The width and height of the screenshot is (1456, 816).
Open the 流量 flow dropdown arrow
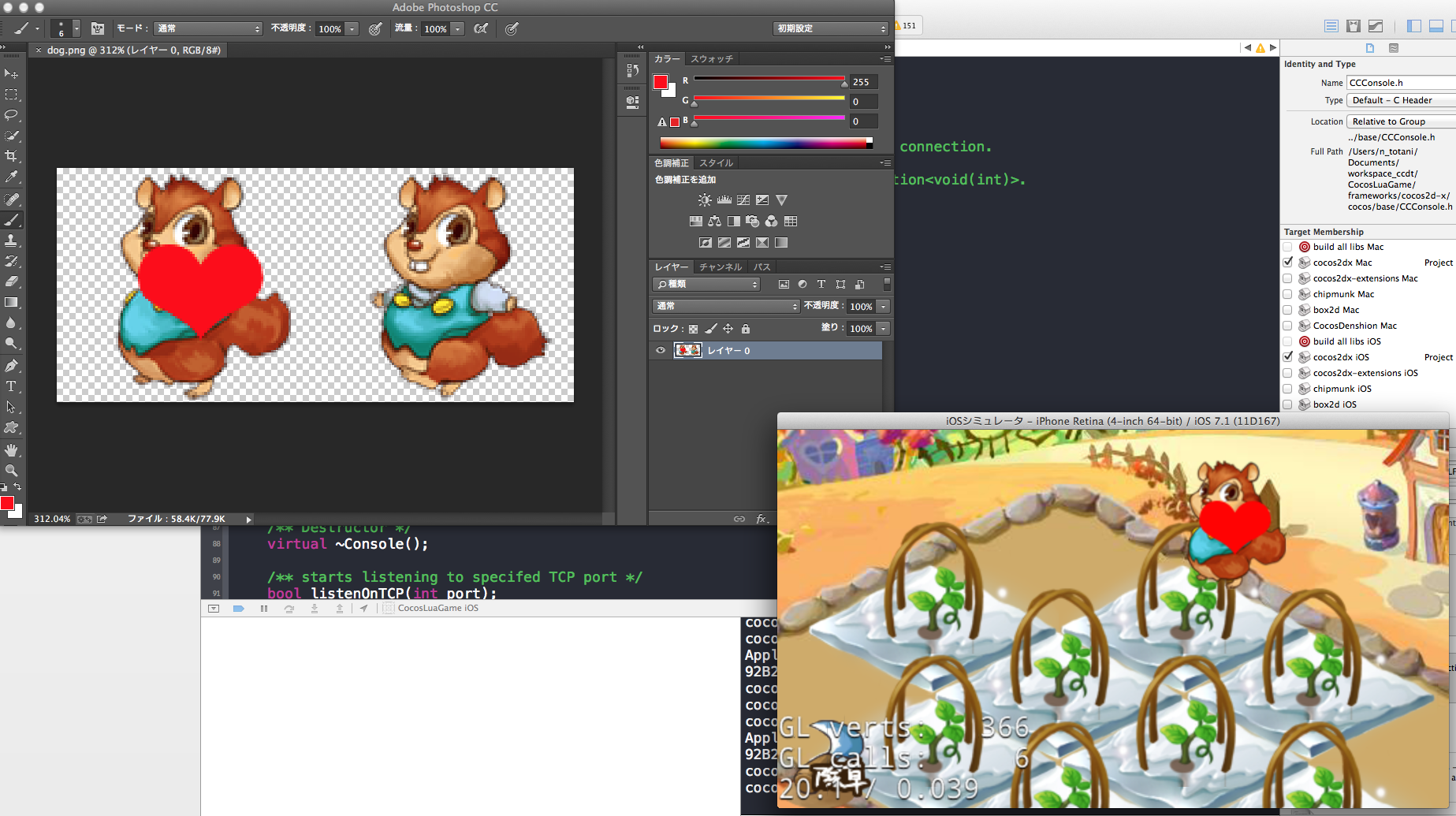(458, 29)
